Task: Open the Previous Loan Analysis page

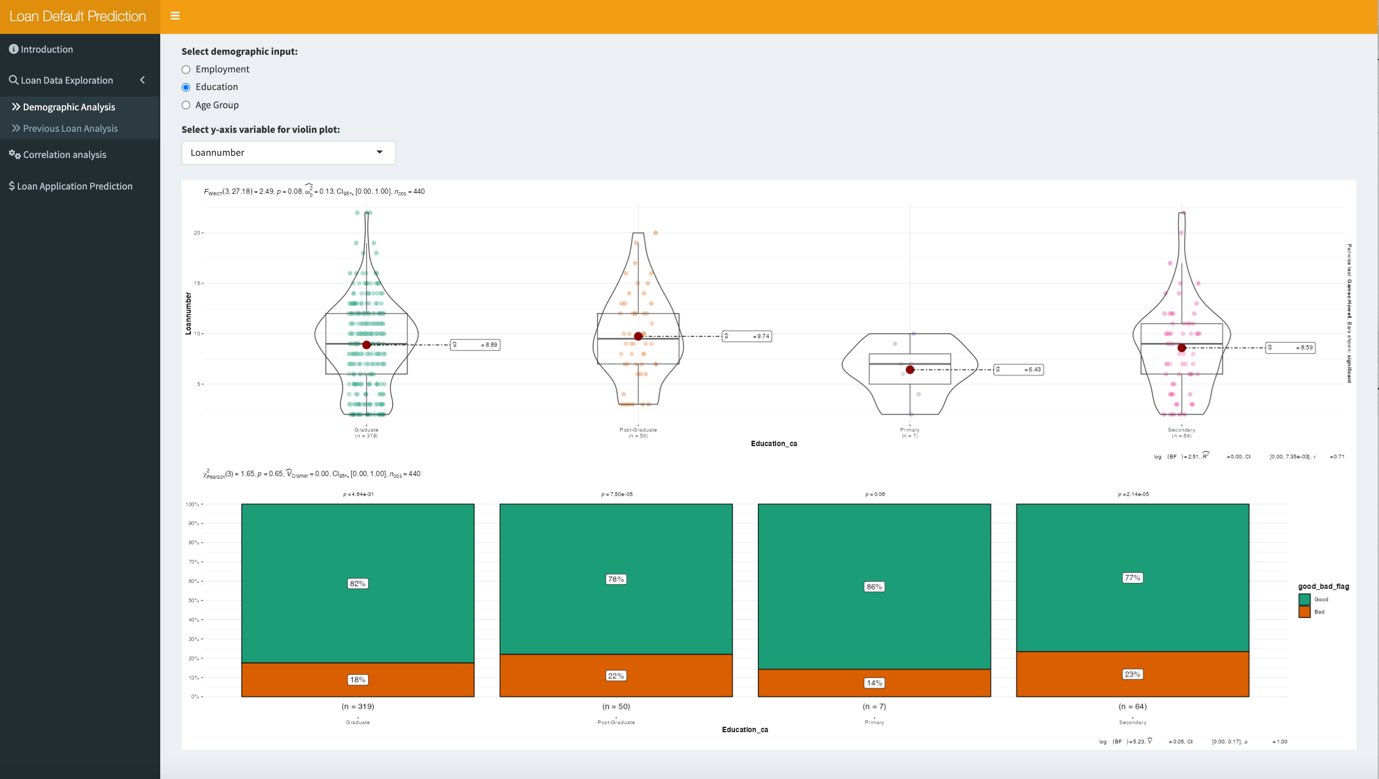Action: coord(70,128)
